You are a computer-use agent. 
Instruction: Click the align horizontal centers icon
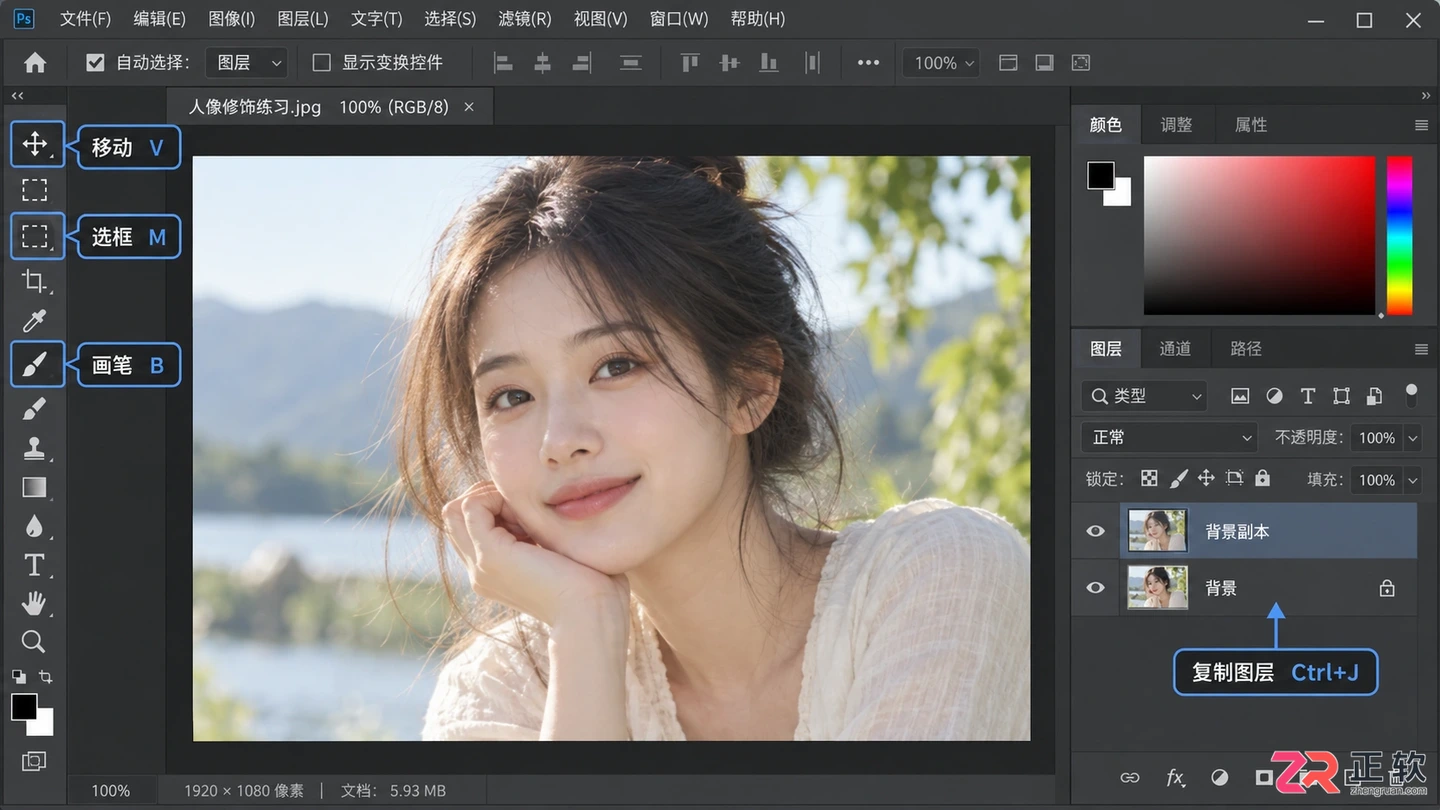(x=542, y=63)
